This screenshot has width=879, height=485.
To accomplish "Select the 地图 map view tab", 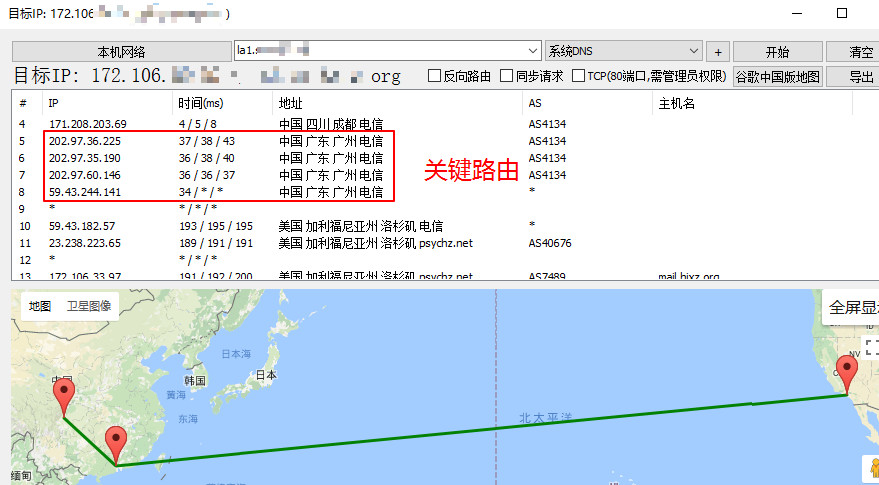I will coord(40,307).
